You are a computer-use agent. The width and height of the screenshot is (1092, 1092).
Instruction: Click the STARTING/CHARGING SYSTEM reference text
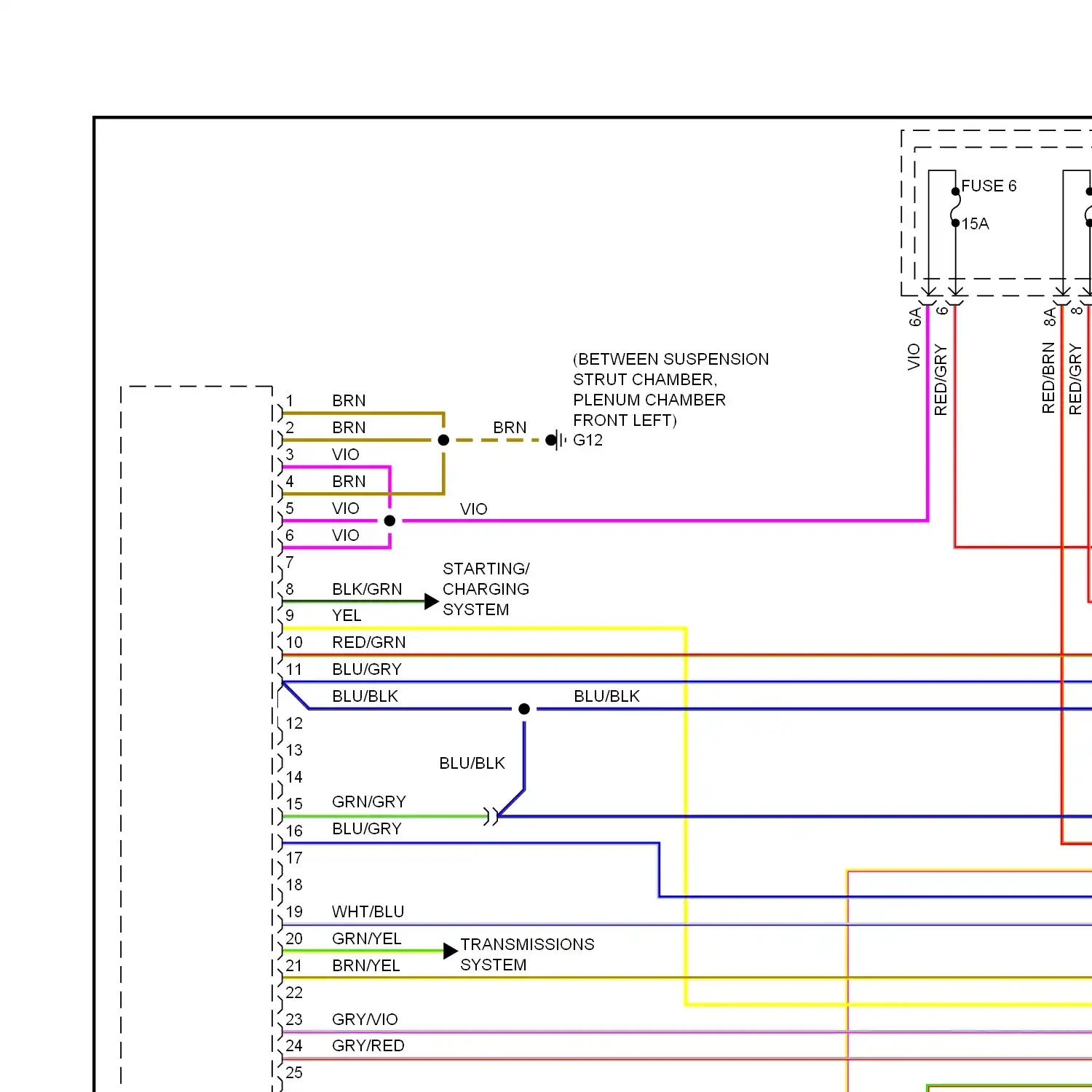click(x=486, y=589)
